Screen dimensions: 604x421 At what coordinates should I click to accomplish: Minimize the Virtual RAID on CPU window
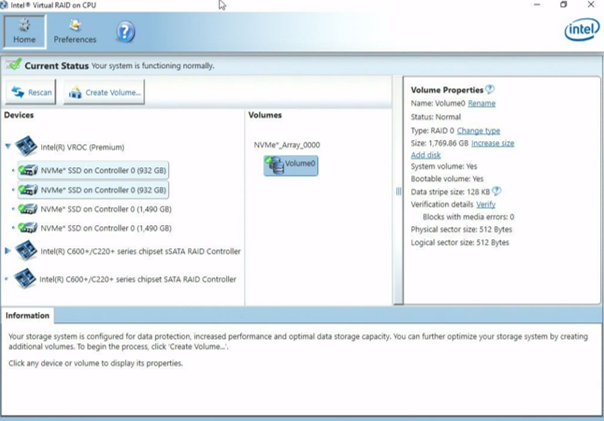click(537, 5)
